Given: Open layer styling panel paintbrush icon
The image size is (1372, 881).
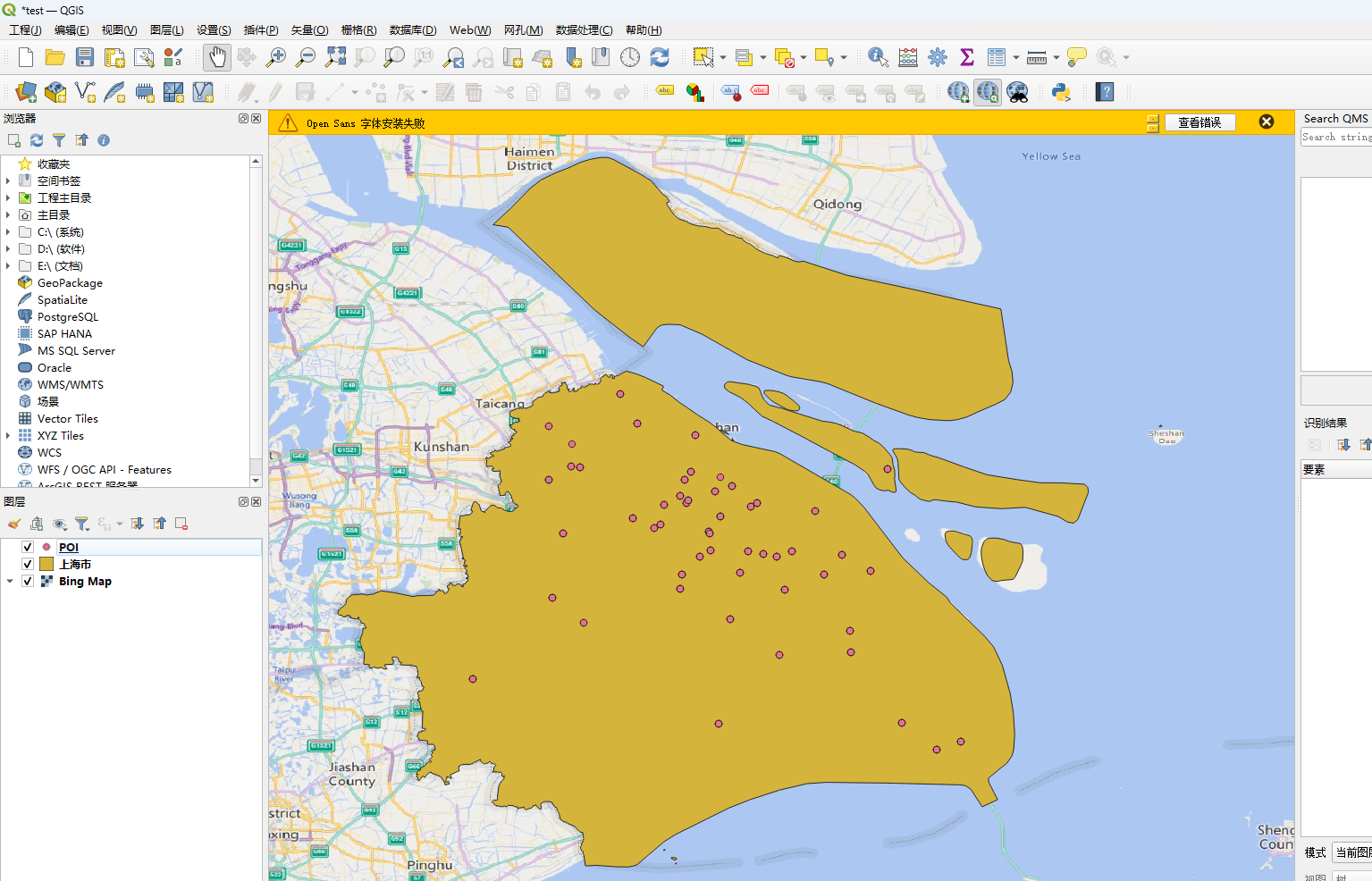Looking at the screenshot, I should tap(14, 524).
